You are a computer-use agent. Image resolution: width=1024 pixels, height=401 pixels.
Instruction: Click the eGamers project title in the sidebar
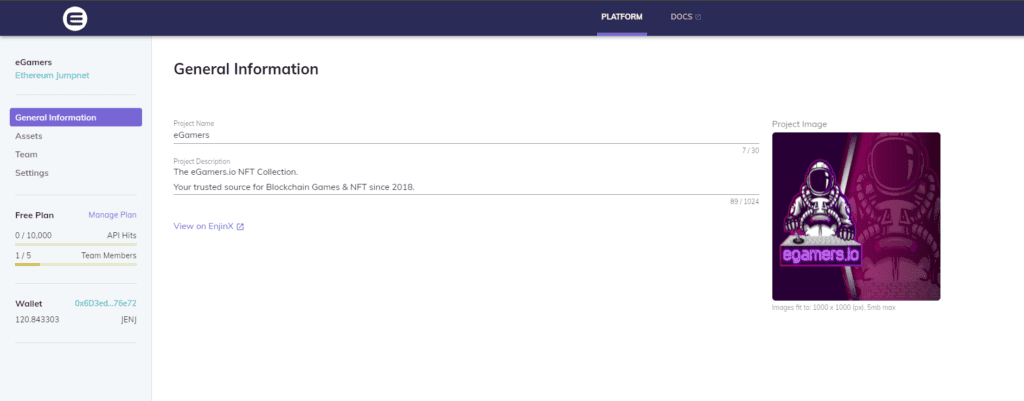[33, 63]
